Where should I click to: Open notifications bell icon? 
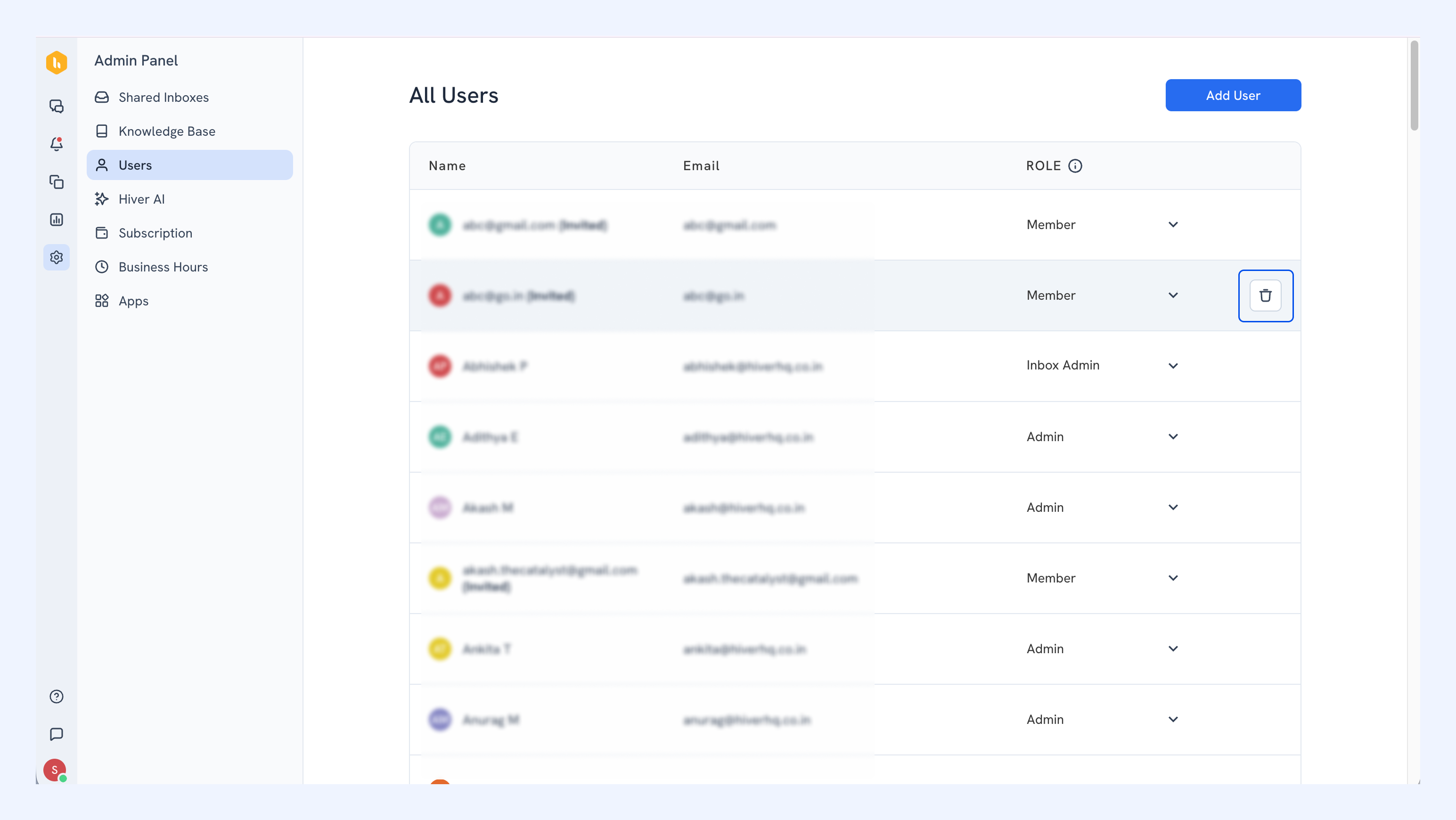point(57,144)
